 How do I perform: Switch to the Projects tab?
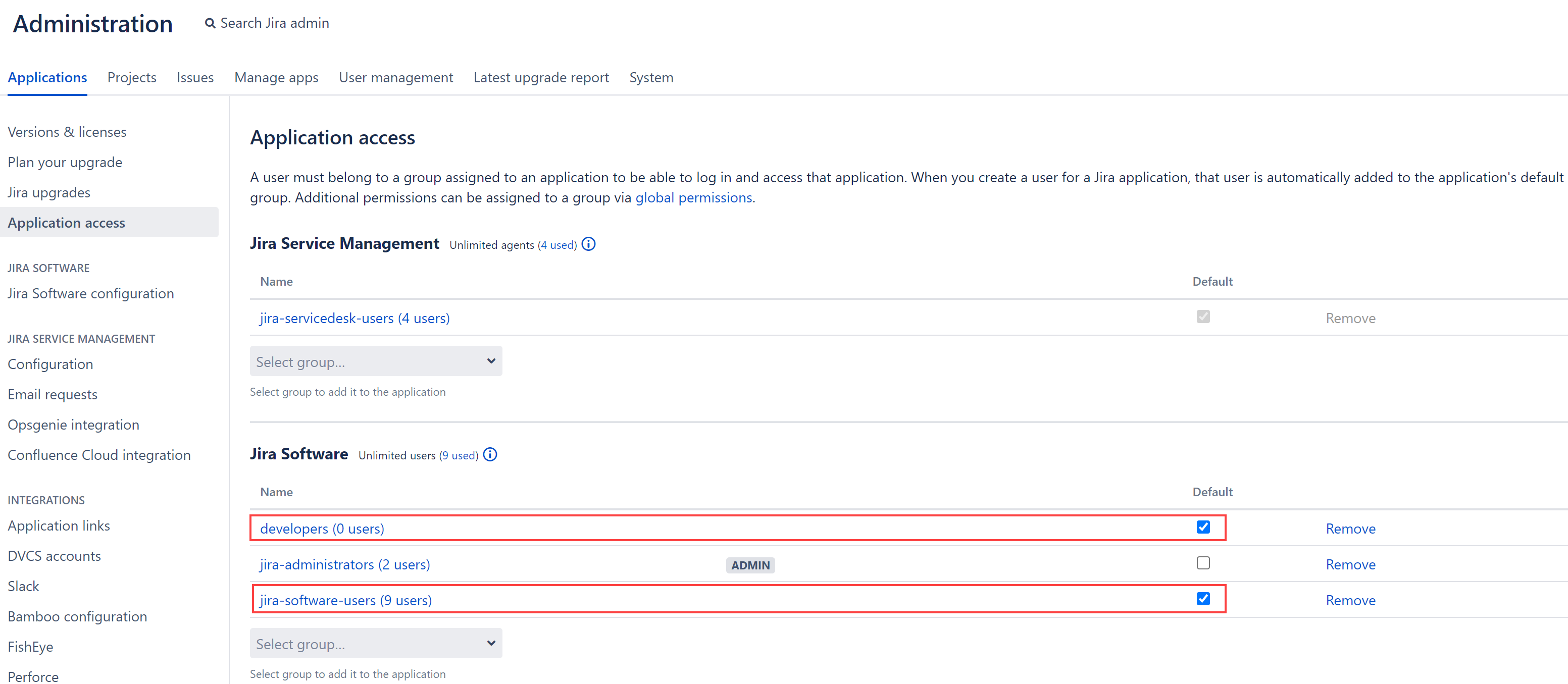click(131, 77)
